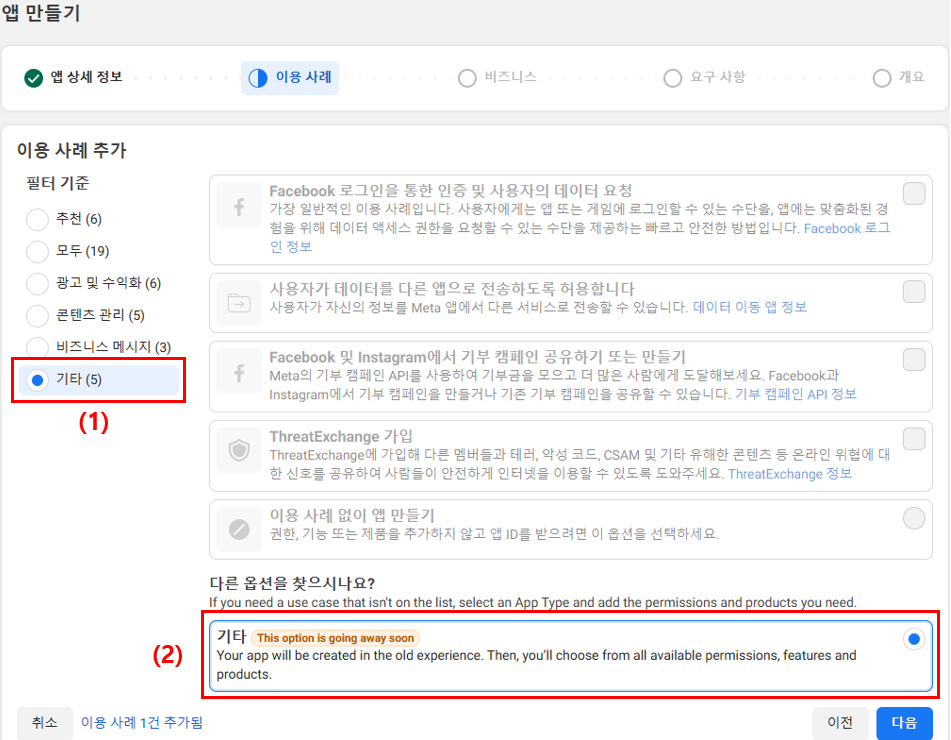Click the folder transfer icon on the 데이터 전송 card
The width and height of the screenshot is (951, 740).
[239, 303]
